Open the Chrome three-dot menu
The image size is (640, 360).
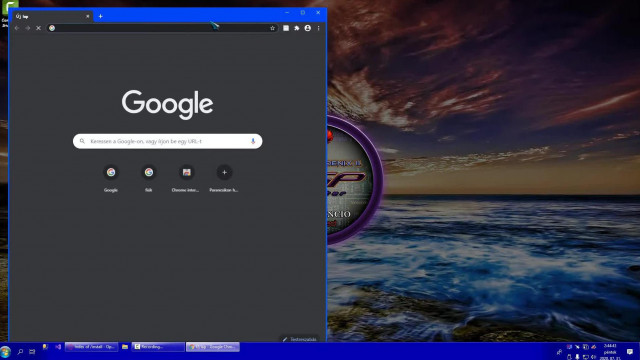coord(318,28)
